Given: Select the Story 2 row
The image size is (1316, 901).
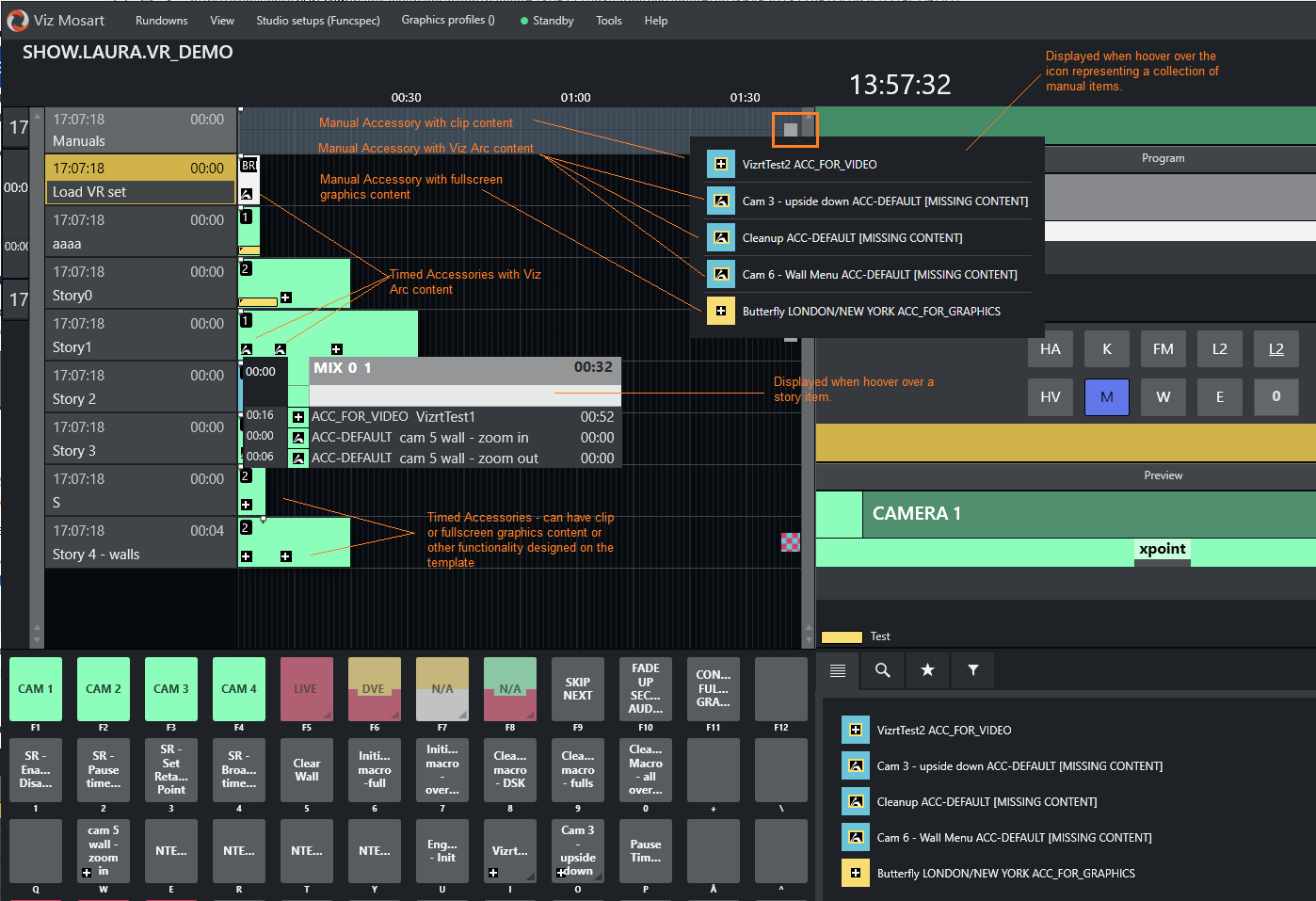Looking at the screenshot, I should [x=141, y=387].
